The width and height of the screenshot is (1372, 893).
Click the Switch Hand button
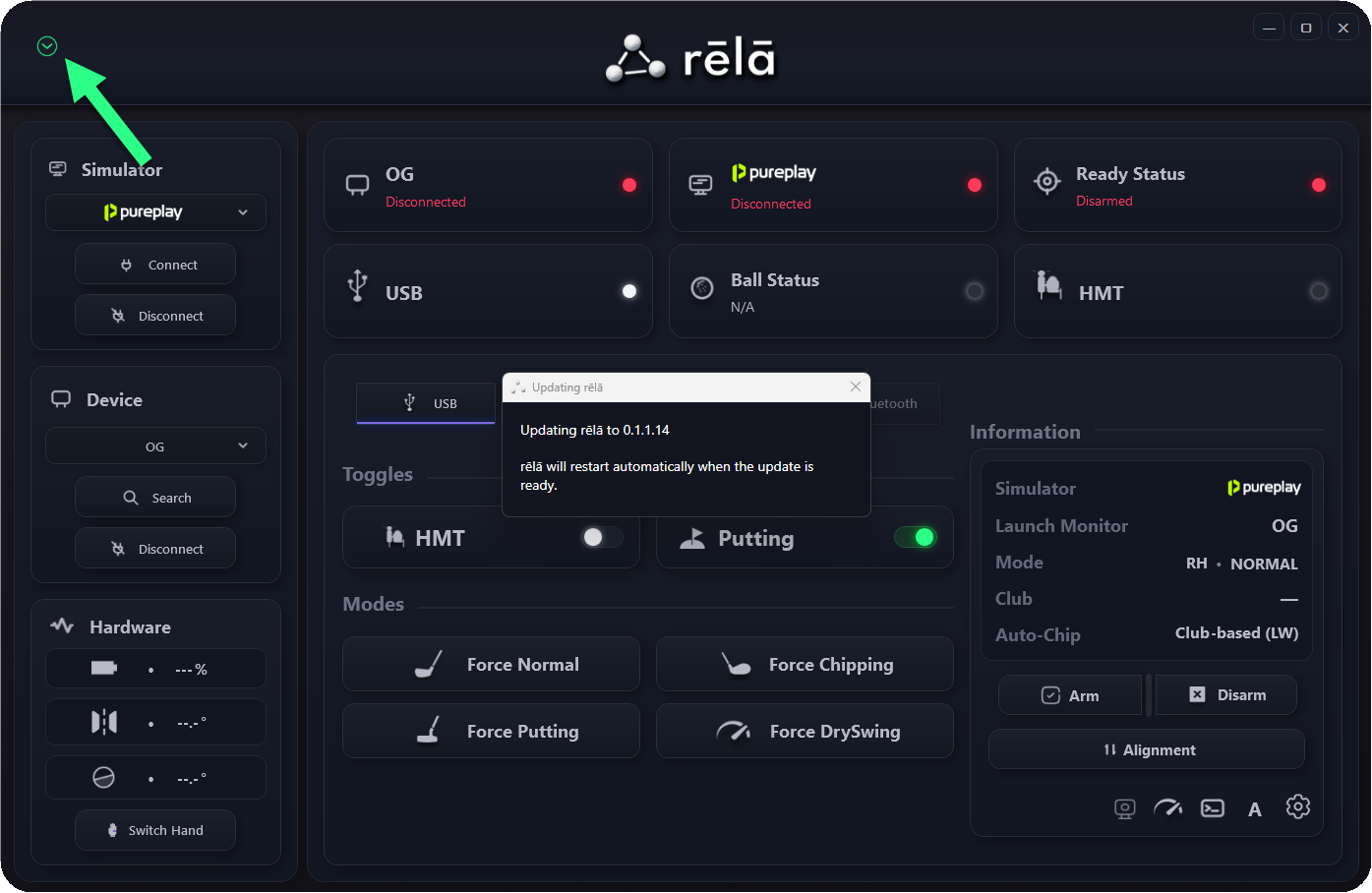(155, 830)
